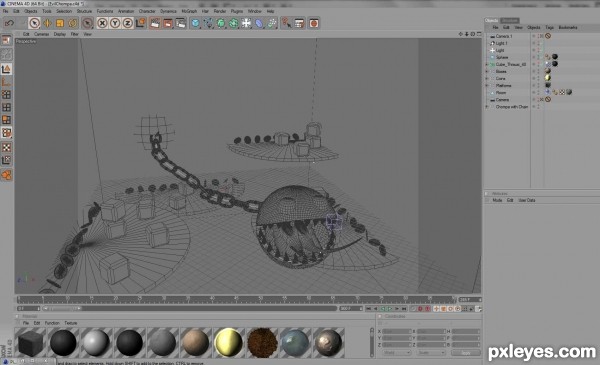600x365 pixels.
Task: Open the viewport Display menu
Action: (60, 34)
